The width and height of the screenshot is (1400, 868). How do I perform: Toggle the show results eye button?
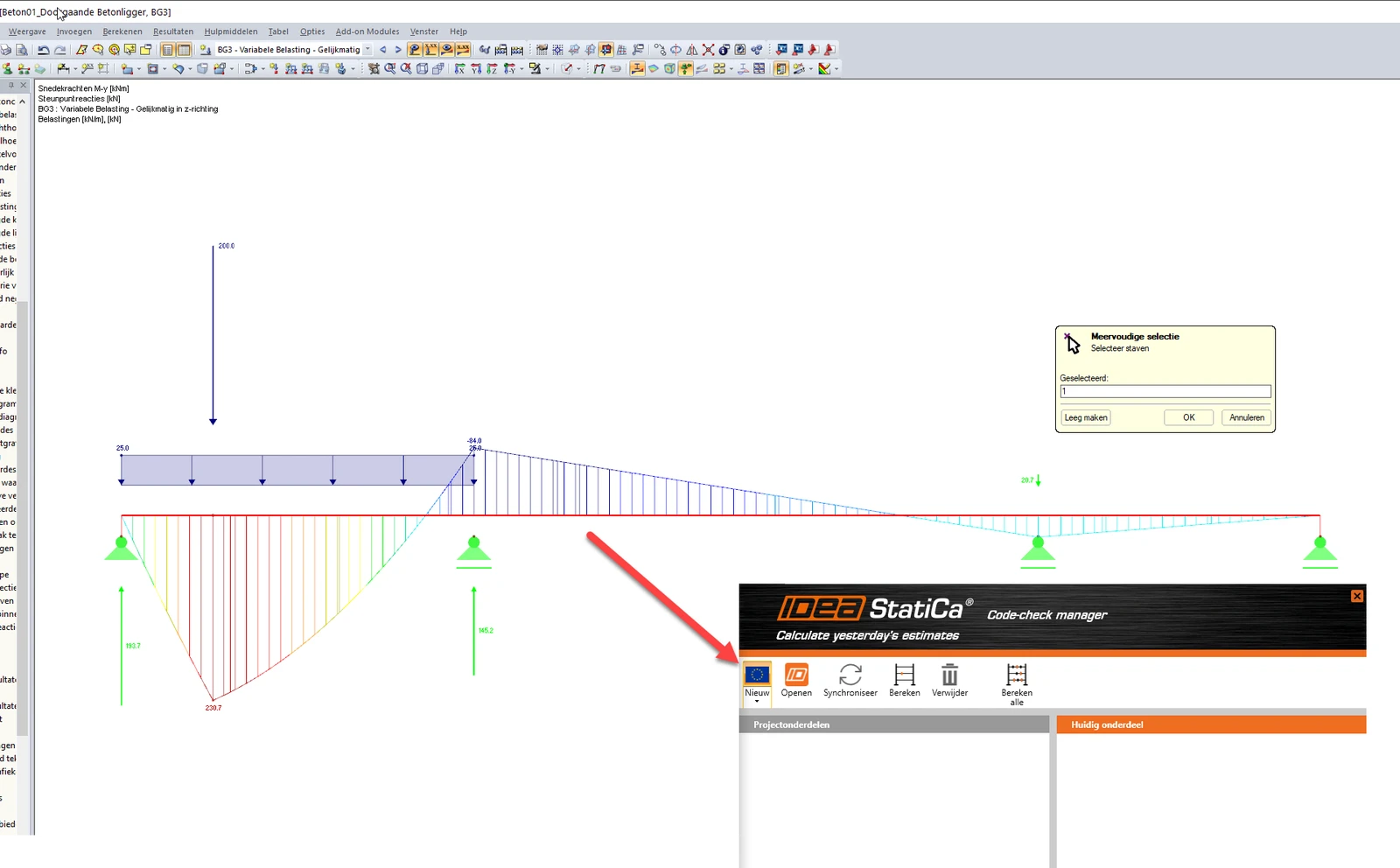[x=447, y=50]
